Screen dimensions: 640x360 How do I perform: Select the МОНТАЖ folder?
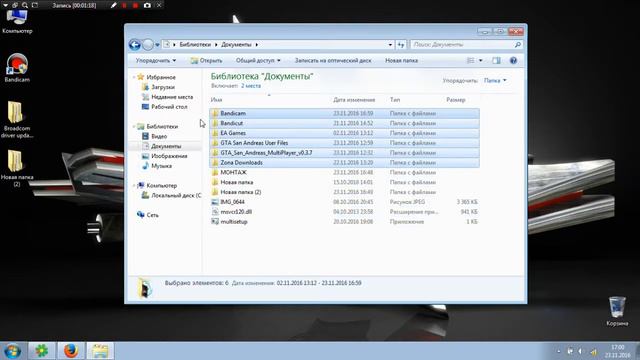coord(344,172)
